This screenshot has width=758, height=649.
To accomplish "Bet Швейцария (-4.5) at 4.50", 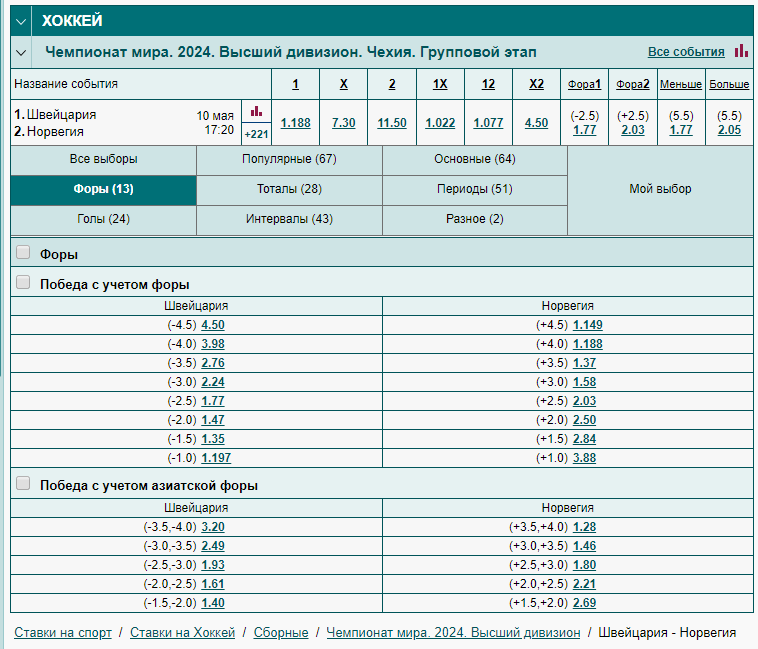I will tap(213, 325).
